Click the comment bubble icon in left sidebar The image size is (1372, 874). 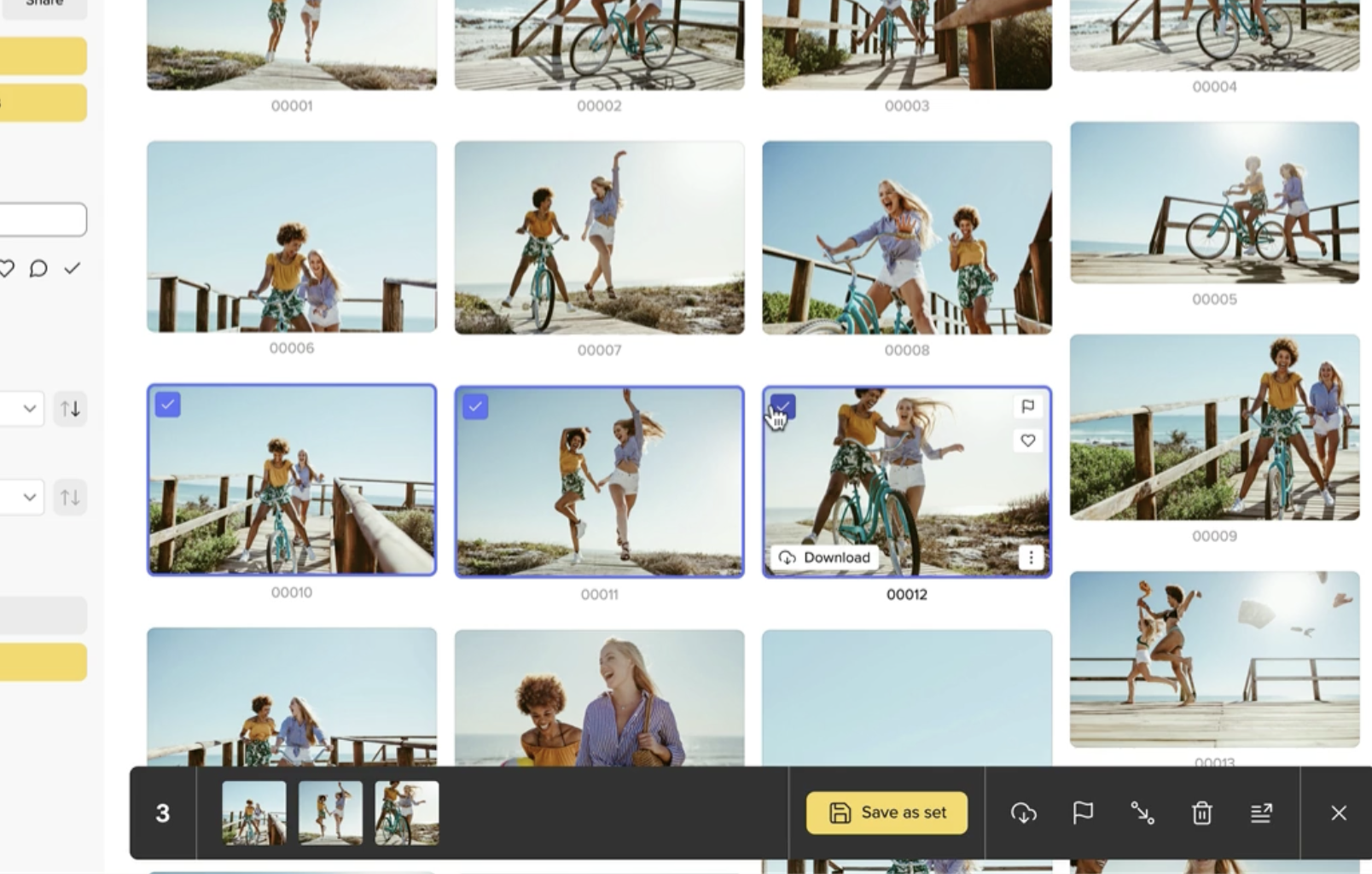(38, 269)
